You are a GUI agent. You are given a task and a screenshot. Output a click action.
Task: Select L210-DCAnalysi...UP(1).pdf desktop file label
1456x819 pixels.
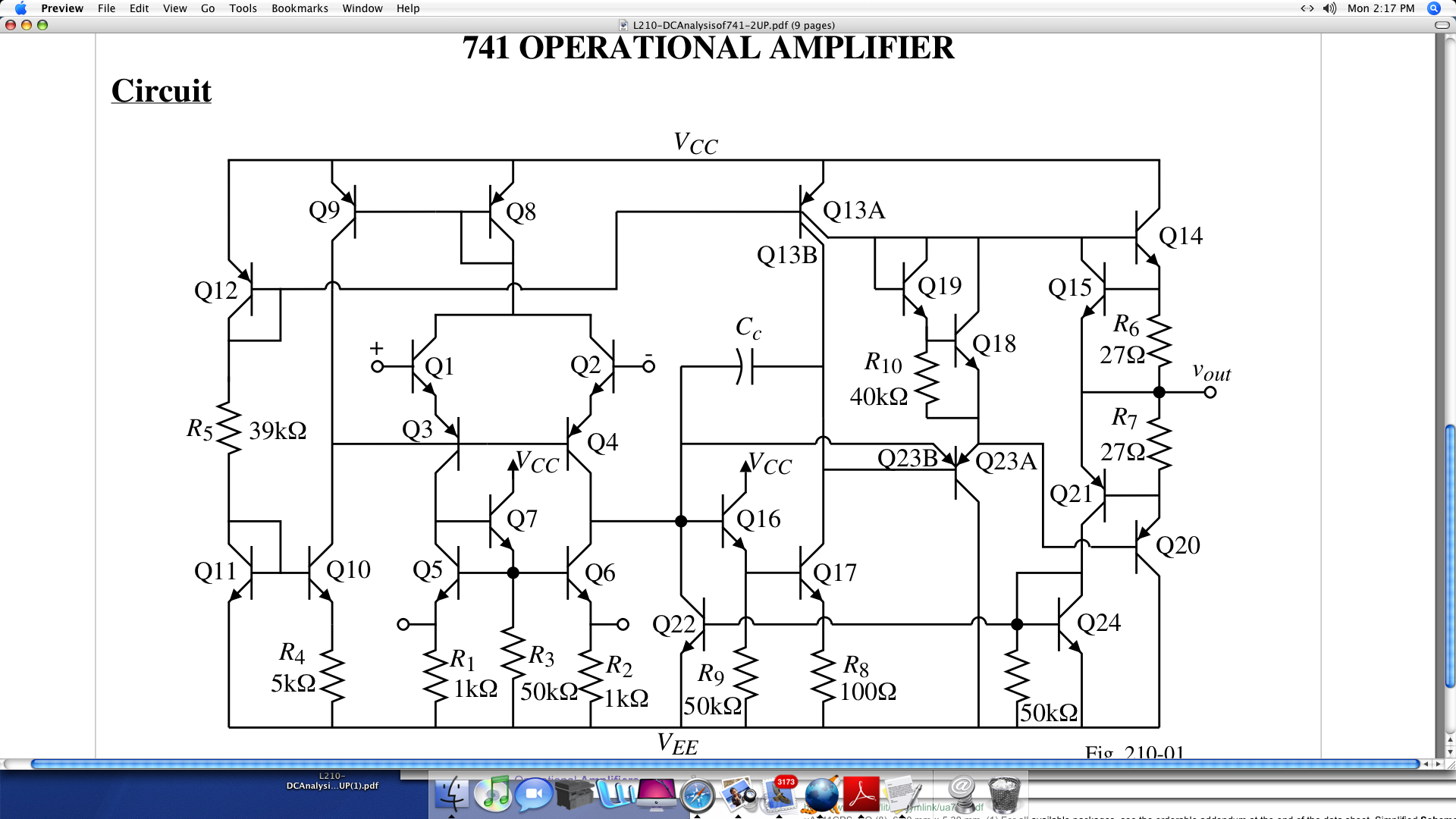point(332,781)
